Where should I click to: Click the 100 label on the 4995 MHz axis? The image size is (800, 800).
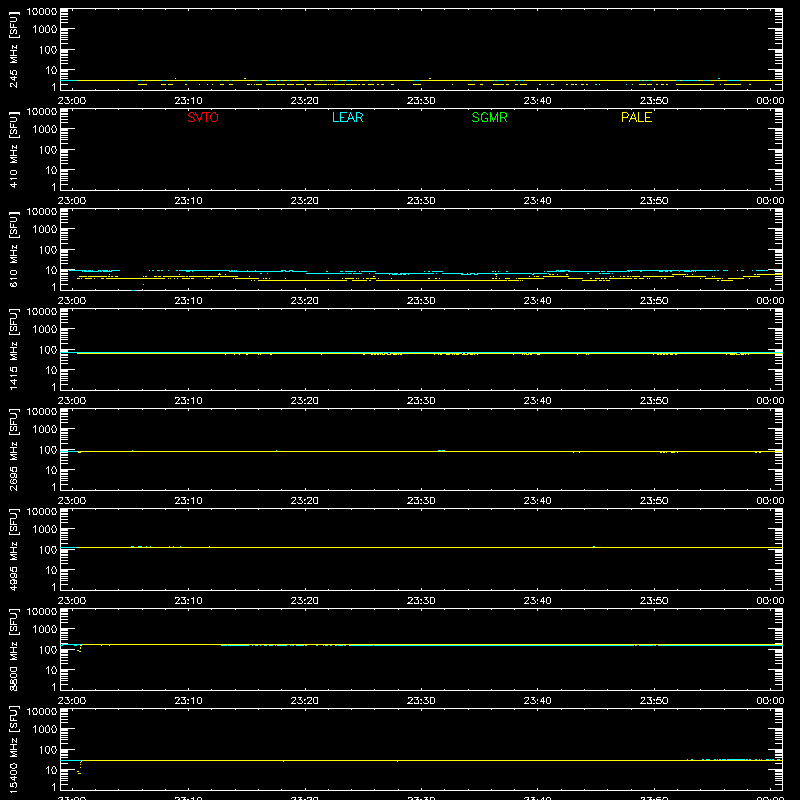48,550
